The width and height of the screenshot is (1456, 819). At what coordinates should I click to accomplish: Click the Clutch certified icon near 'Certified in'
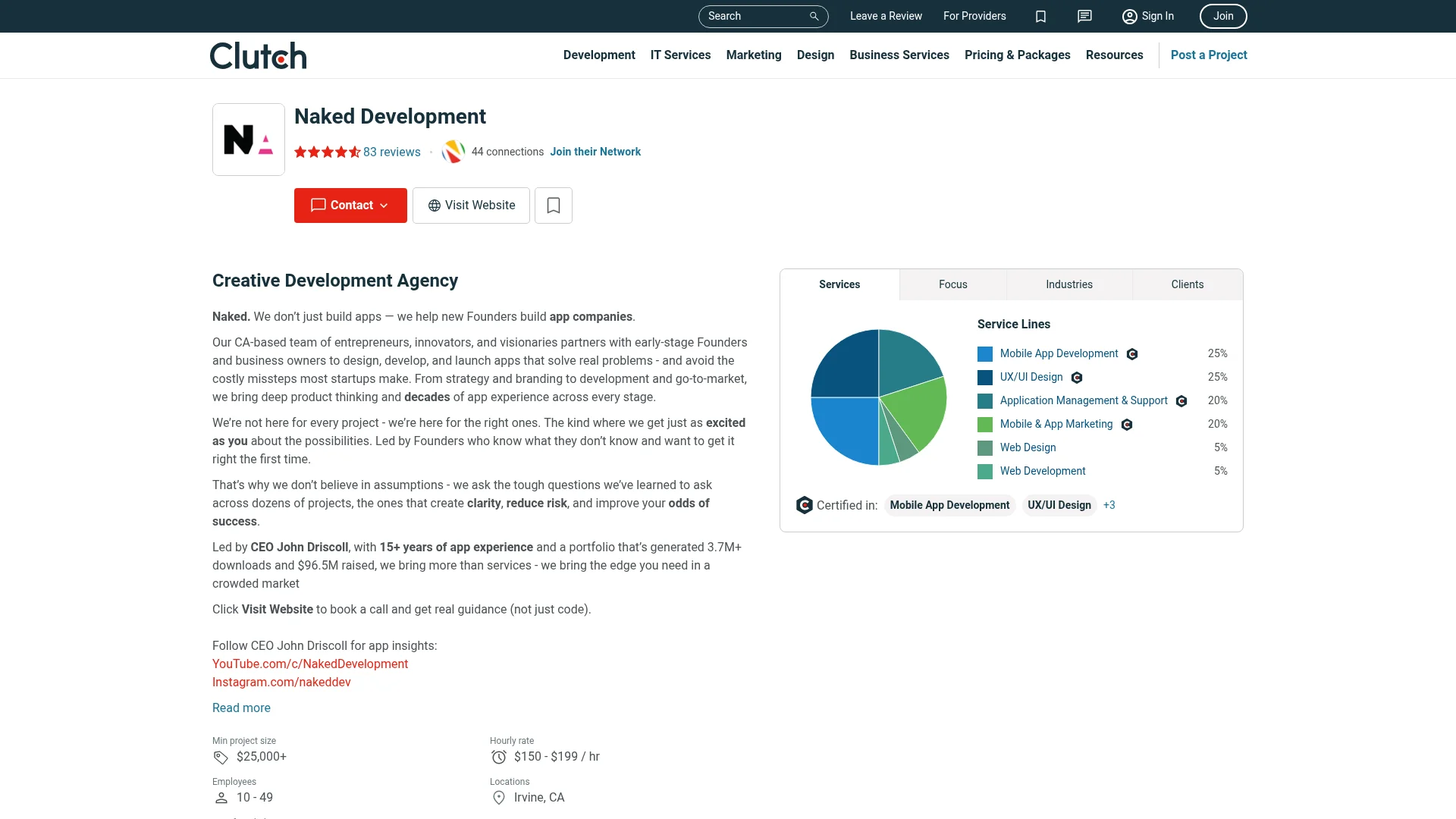pyautogui.click(x=805, y=505)
